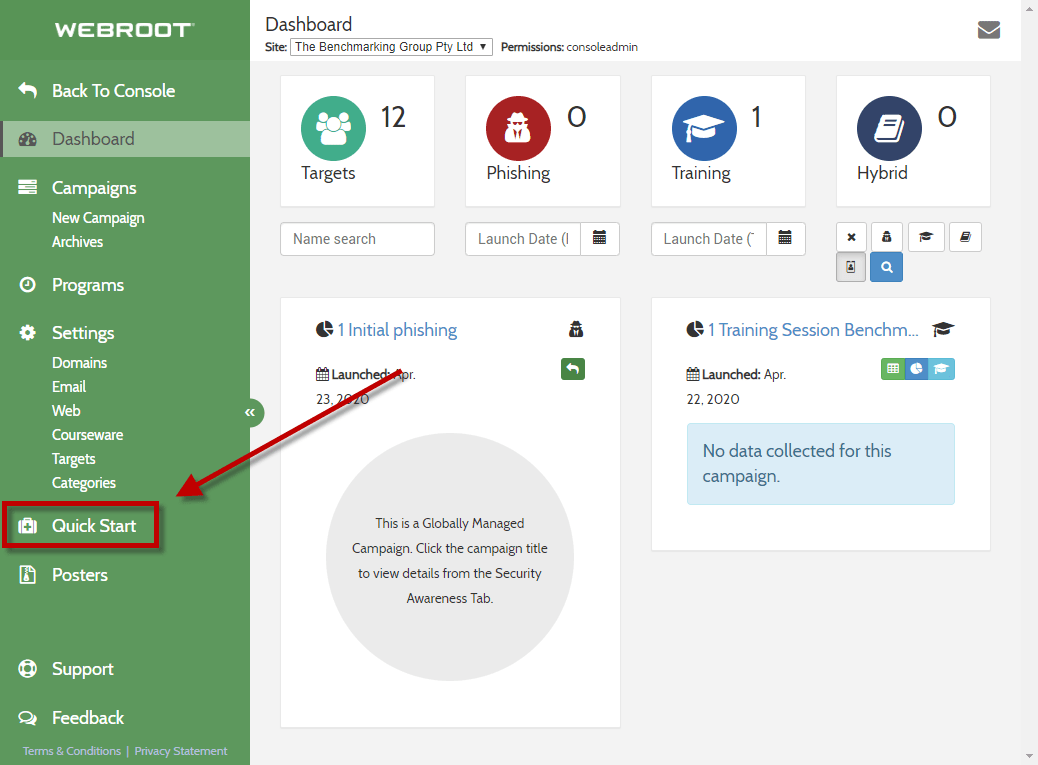Viewport: 1038px width, 765px height.
Task: Click the Back To Console arrow icon
Action: (x=27, y=90)
